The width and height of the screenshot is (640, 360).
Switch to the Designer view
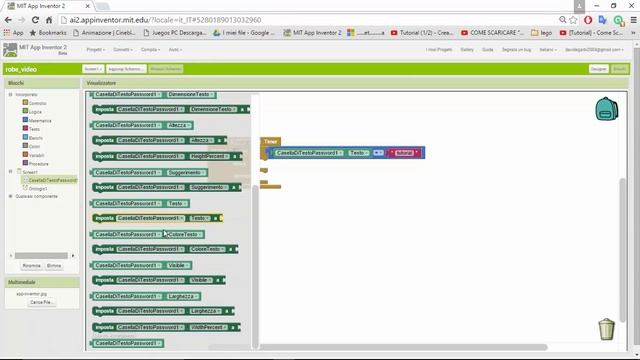(598, 69)
